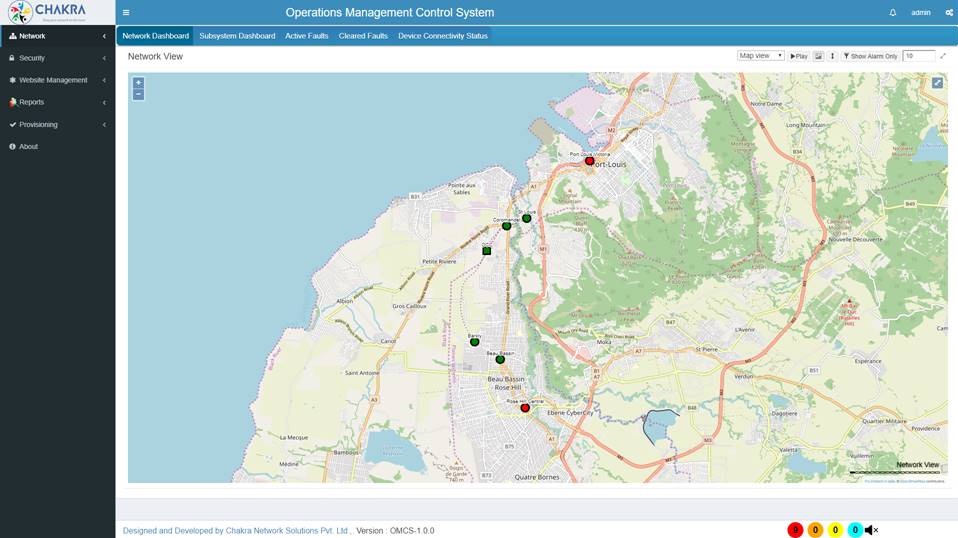Image resolution: width=958 pixels, height=538 pixels.
Task: Click the Version OMCS-1.0.0 text
Action: 395,531
